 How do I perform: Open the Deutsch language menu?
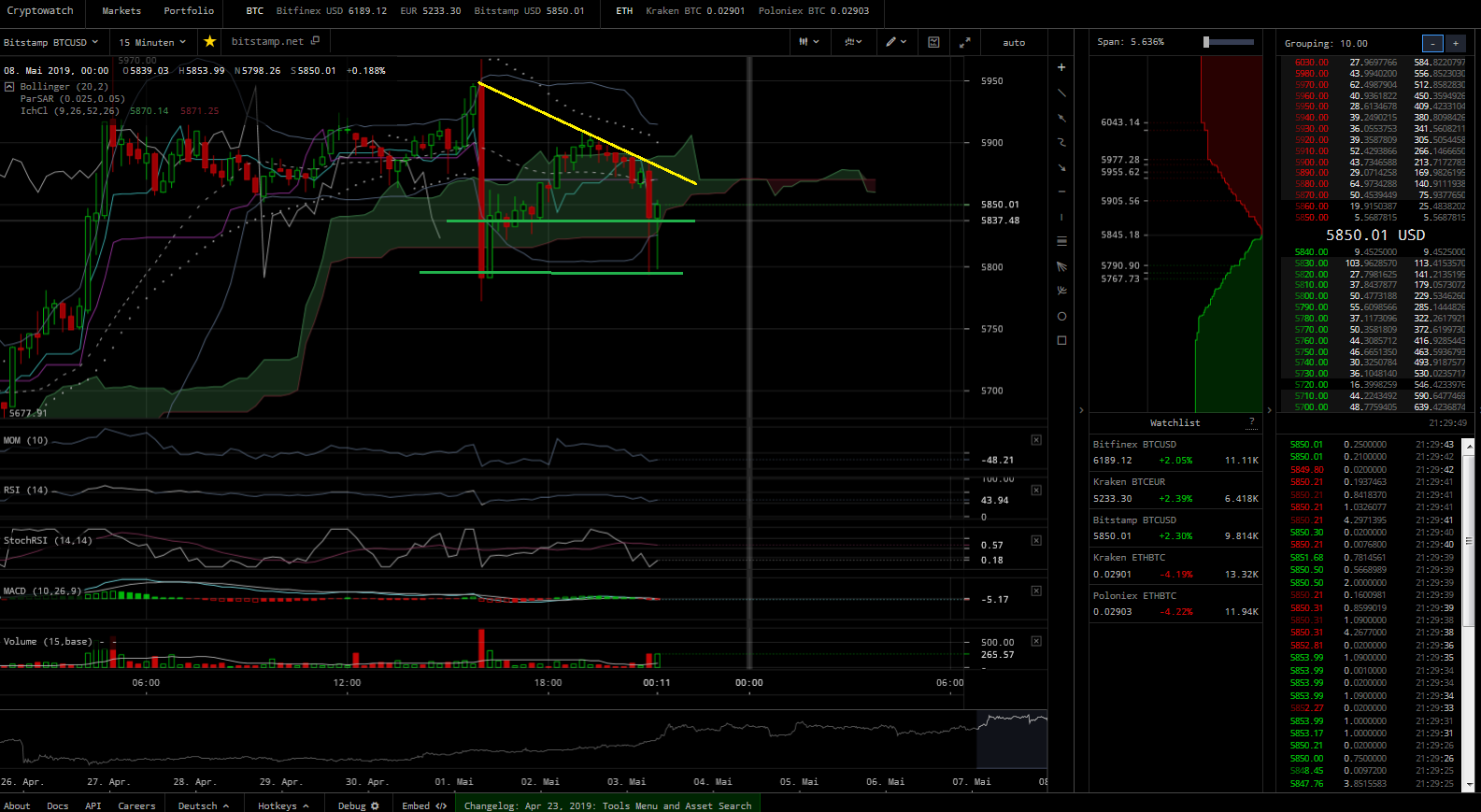pos(204,805)
